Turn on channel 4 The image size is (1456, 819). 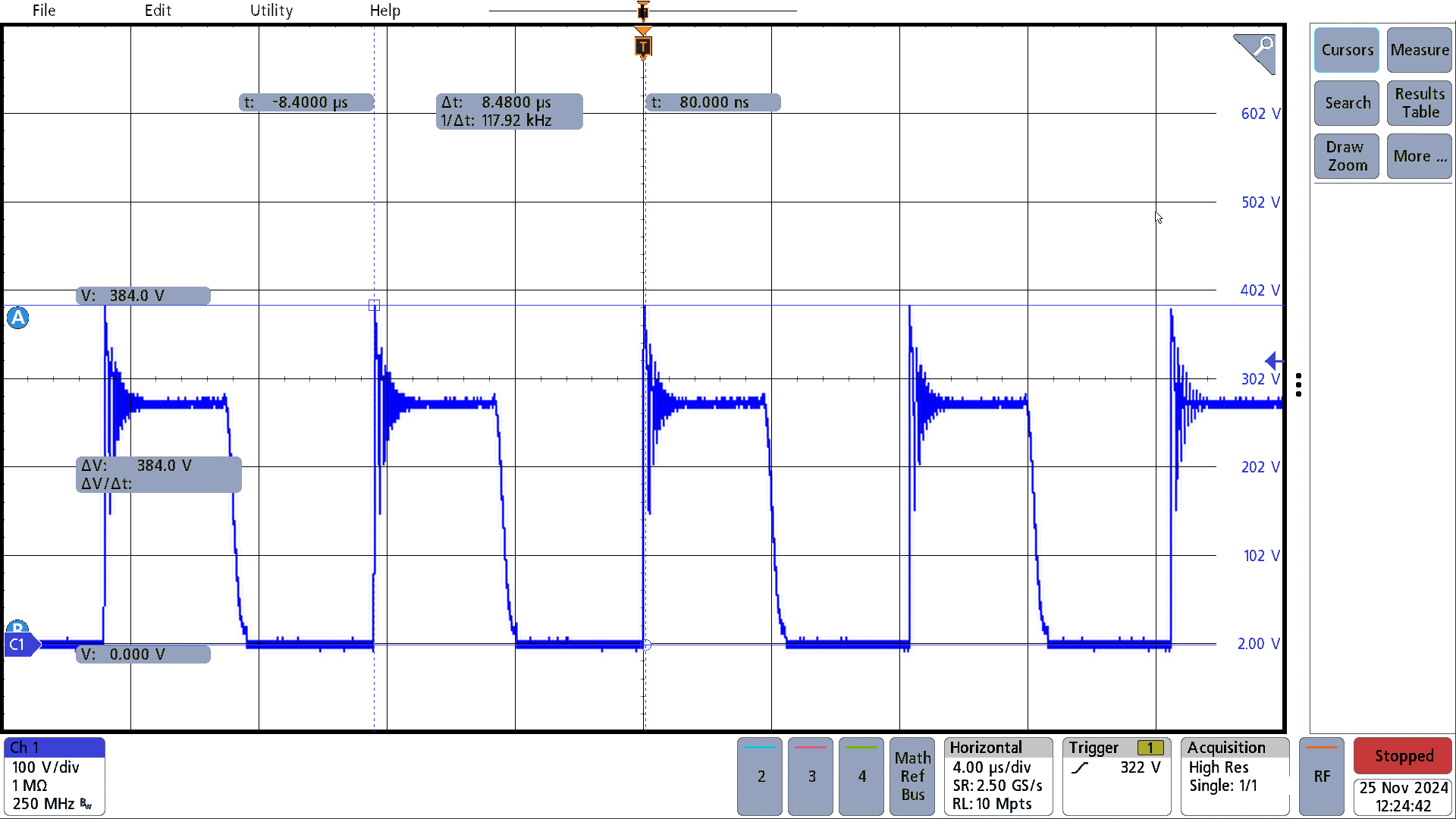tap(861, 777)
